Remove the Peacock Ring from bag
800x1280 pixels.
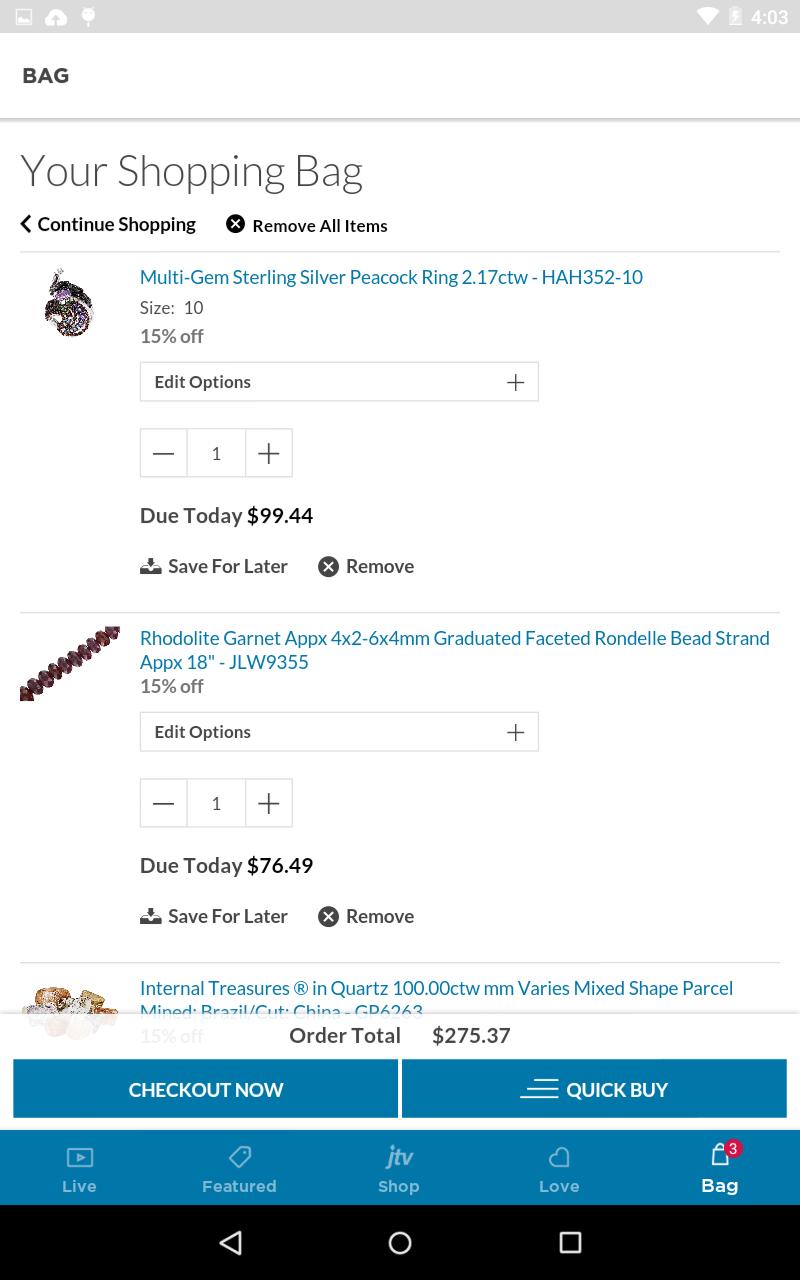pos(366,566)
